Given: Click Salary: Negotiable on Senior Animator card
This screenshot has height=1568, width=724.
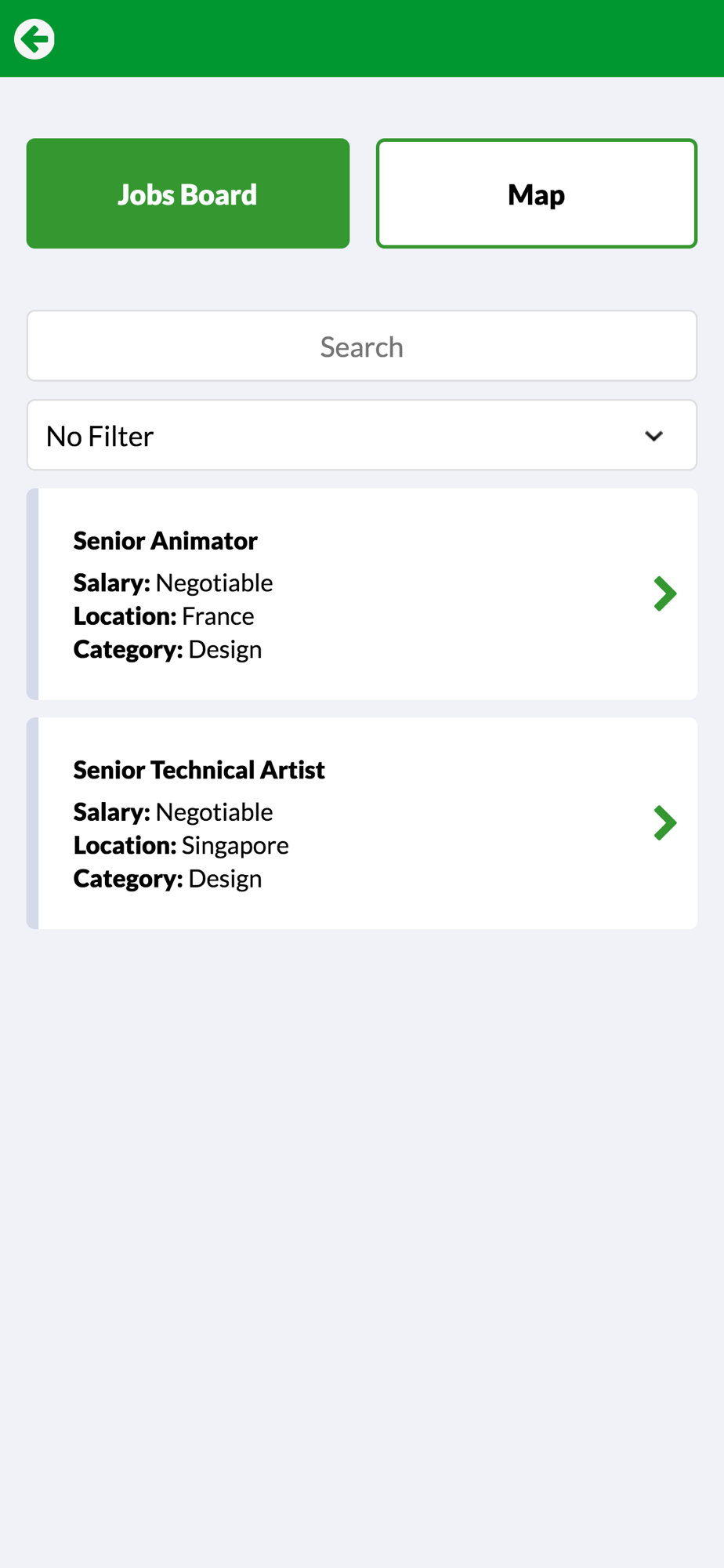Looking at the screenshot, I should pyautogui.click(x=173, y=583).
